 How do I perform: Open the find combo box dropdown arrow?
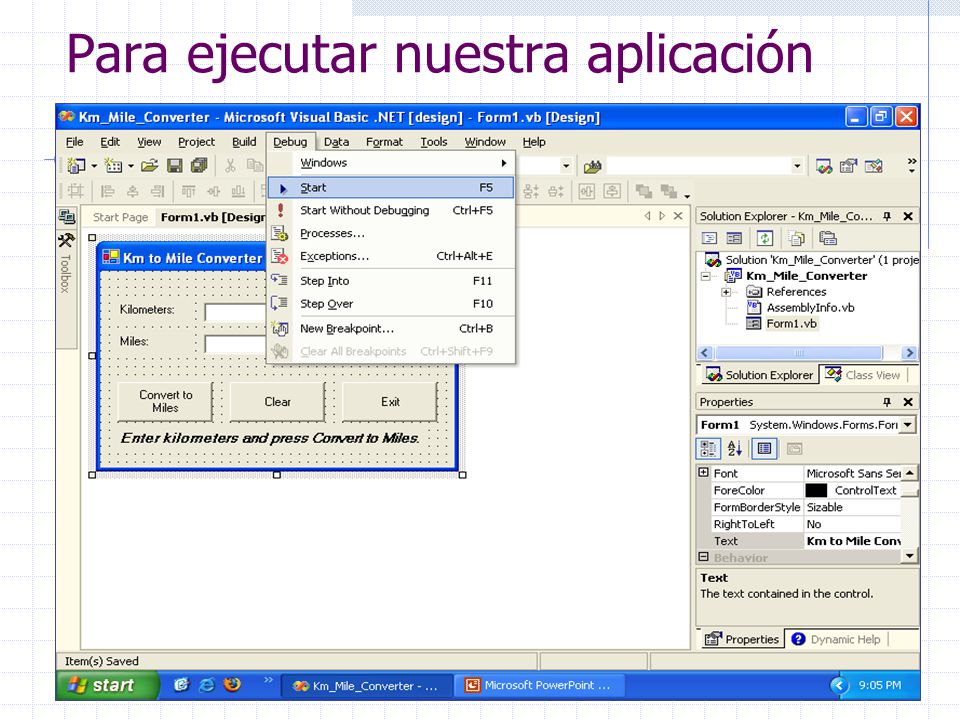[x=797, y=166]
